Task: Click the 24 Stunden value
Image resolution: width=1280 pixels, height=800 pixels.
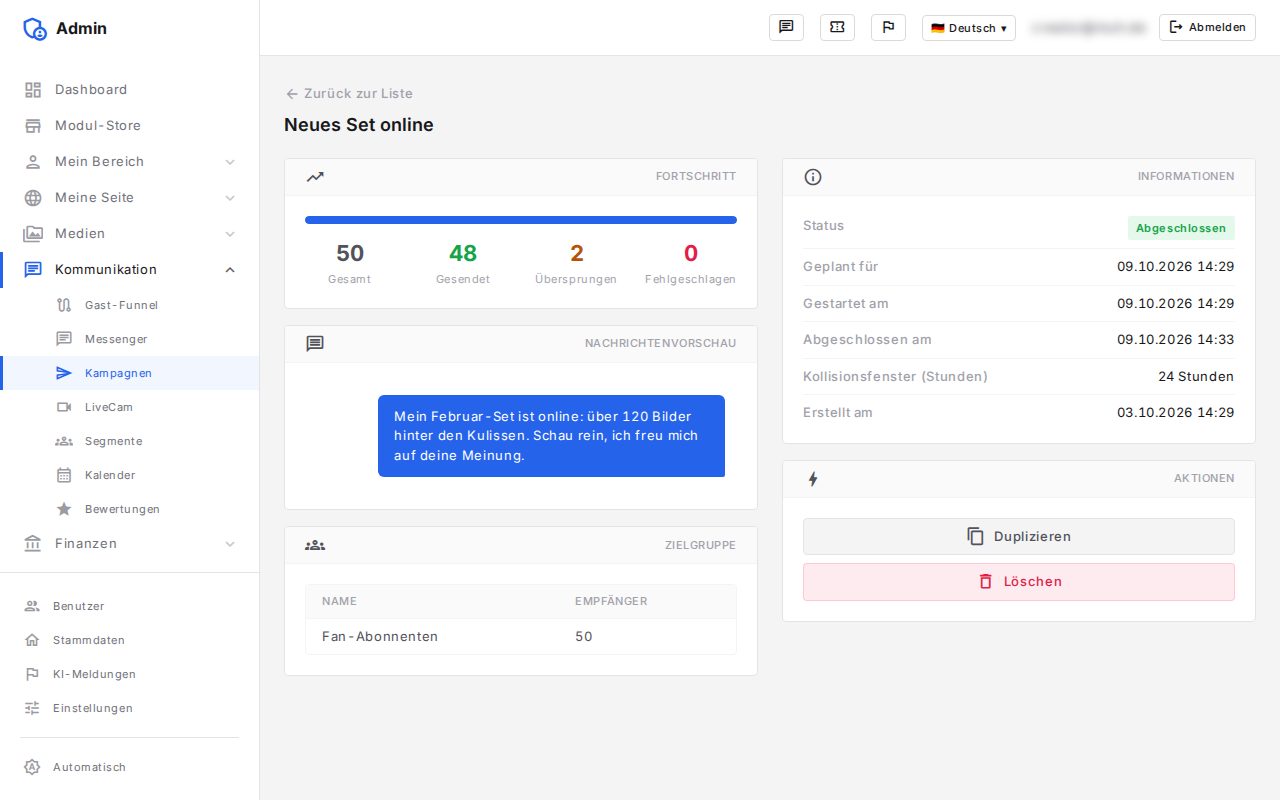Action: tap(1196, 377)
